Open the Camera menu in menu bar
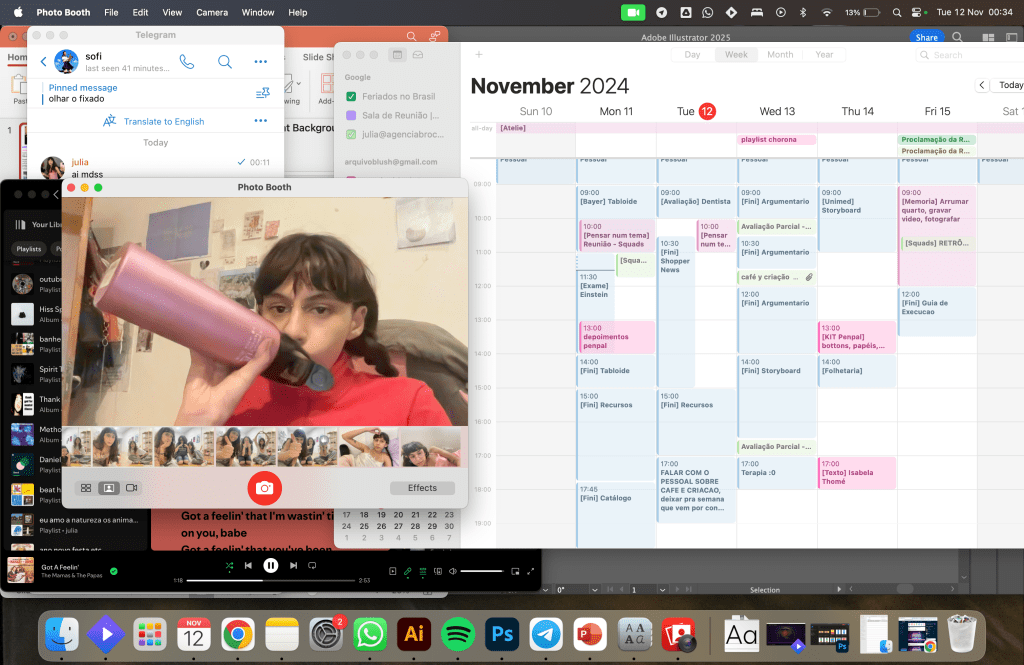Image resolution: width=1024 pixels, height=665 pixels. pos(211,13)
